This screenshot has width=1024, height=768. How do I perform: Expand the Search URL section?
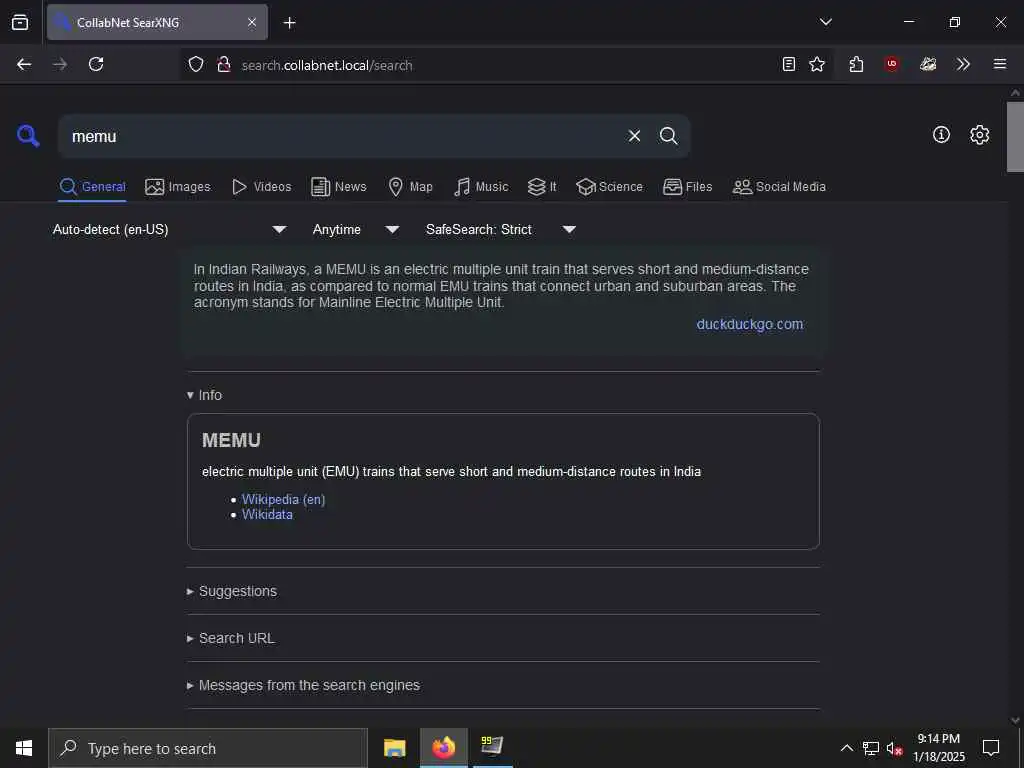tap(231, 638)
